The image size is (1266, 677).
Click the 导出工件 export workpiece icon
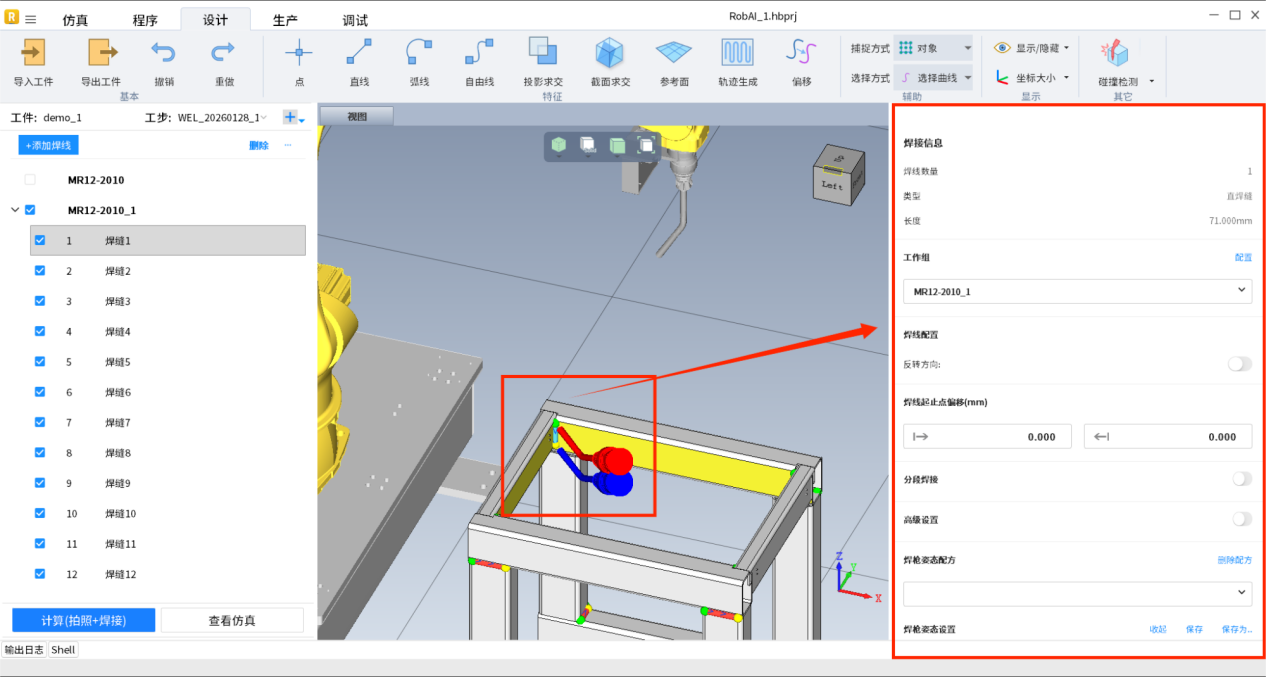(101, 53)
